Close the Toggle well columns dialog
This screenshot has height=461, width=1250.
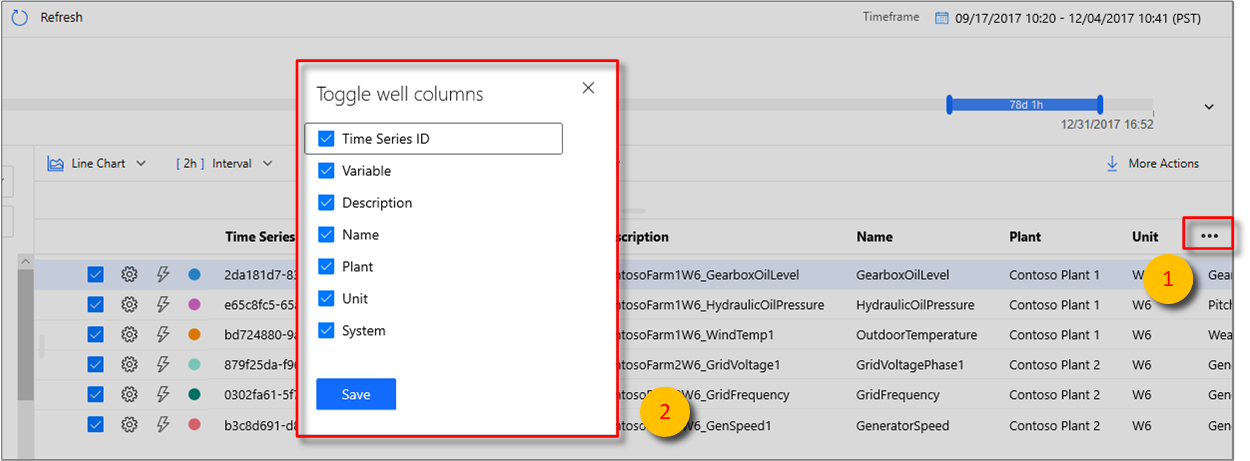pyautogui.click(x=588, y=88)
